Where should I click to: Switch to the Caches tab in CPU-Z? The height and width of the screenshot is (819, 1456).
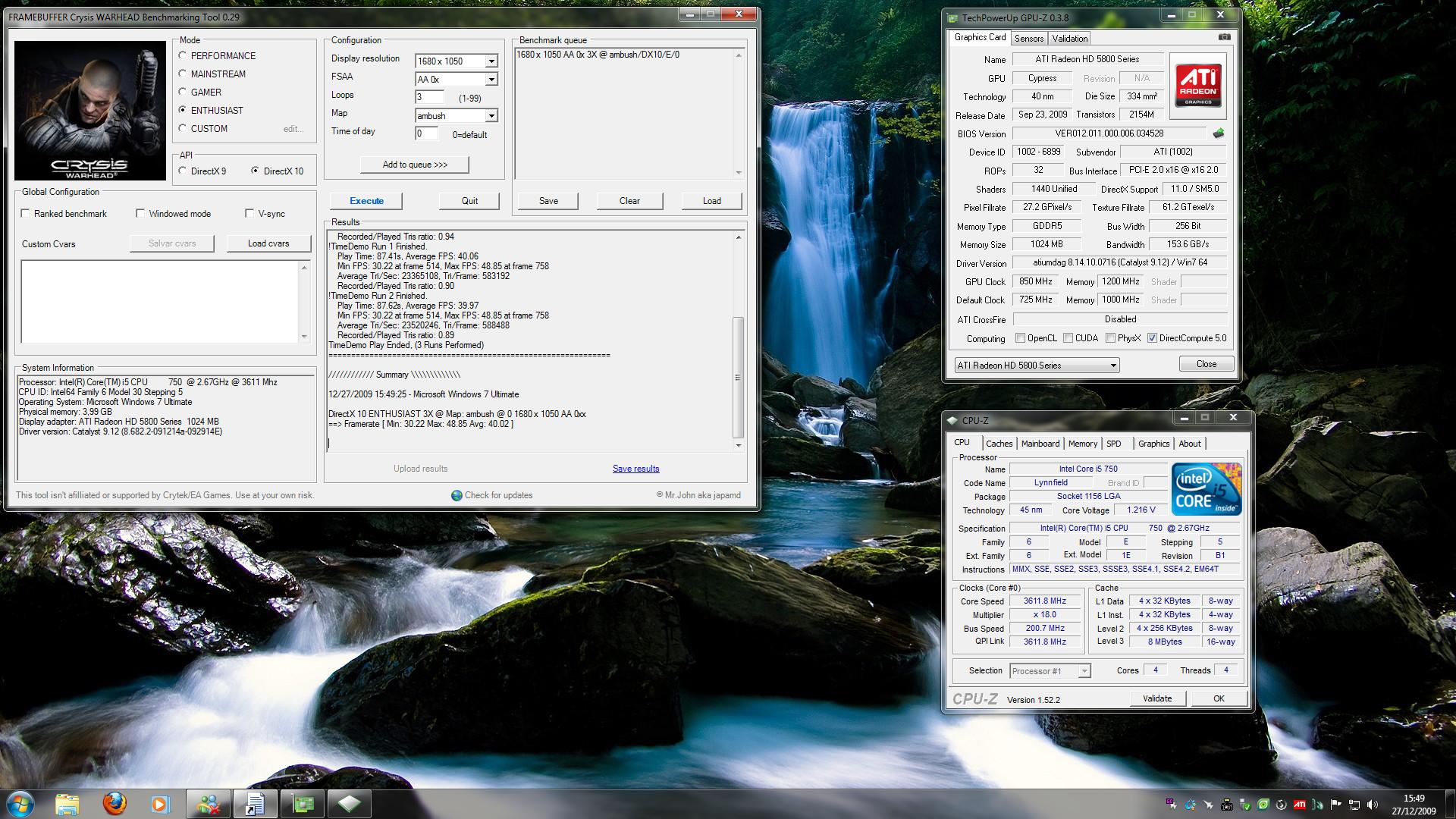point(999,444)
